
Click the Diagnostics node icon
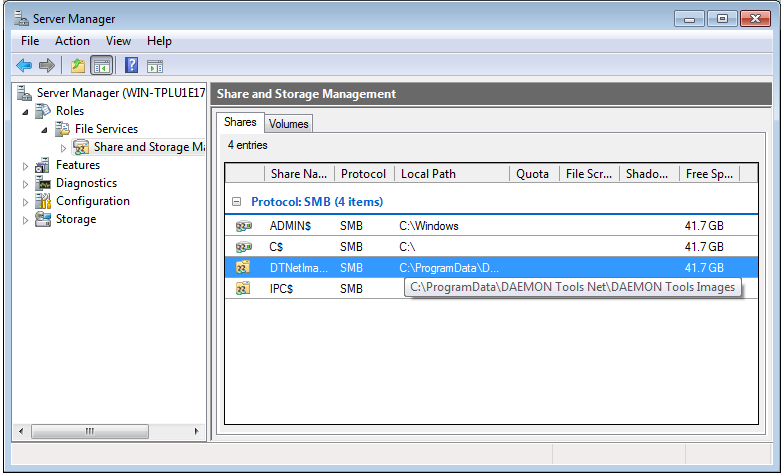[43, 183]
